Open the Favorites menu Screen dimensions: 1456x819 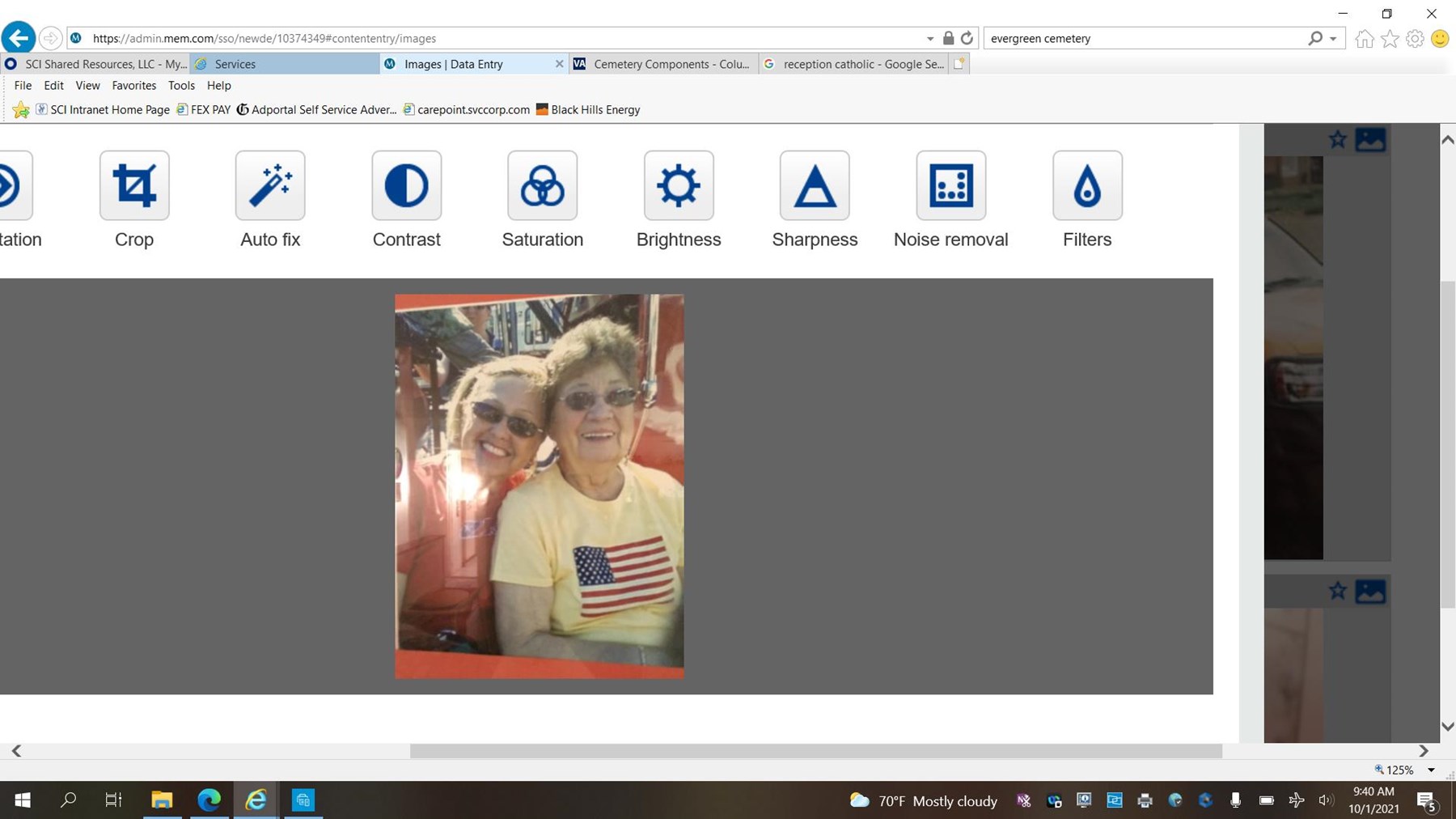click(x=133, y=86)
